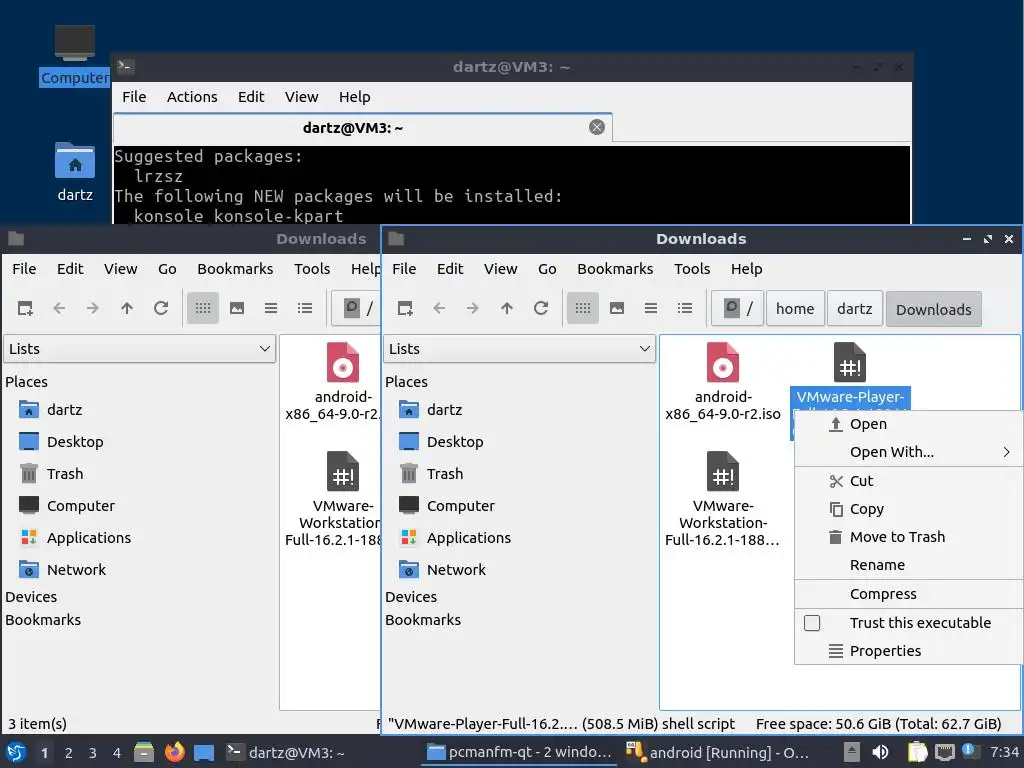Switch to compact view in right Downloads window
Viewport: 1024px width, 768px height.
click(x=650, y=308)
